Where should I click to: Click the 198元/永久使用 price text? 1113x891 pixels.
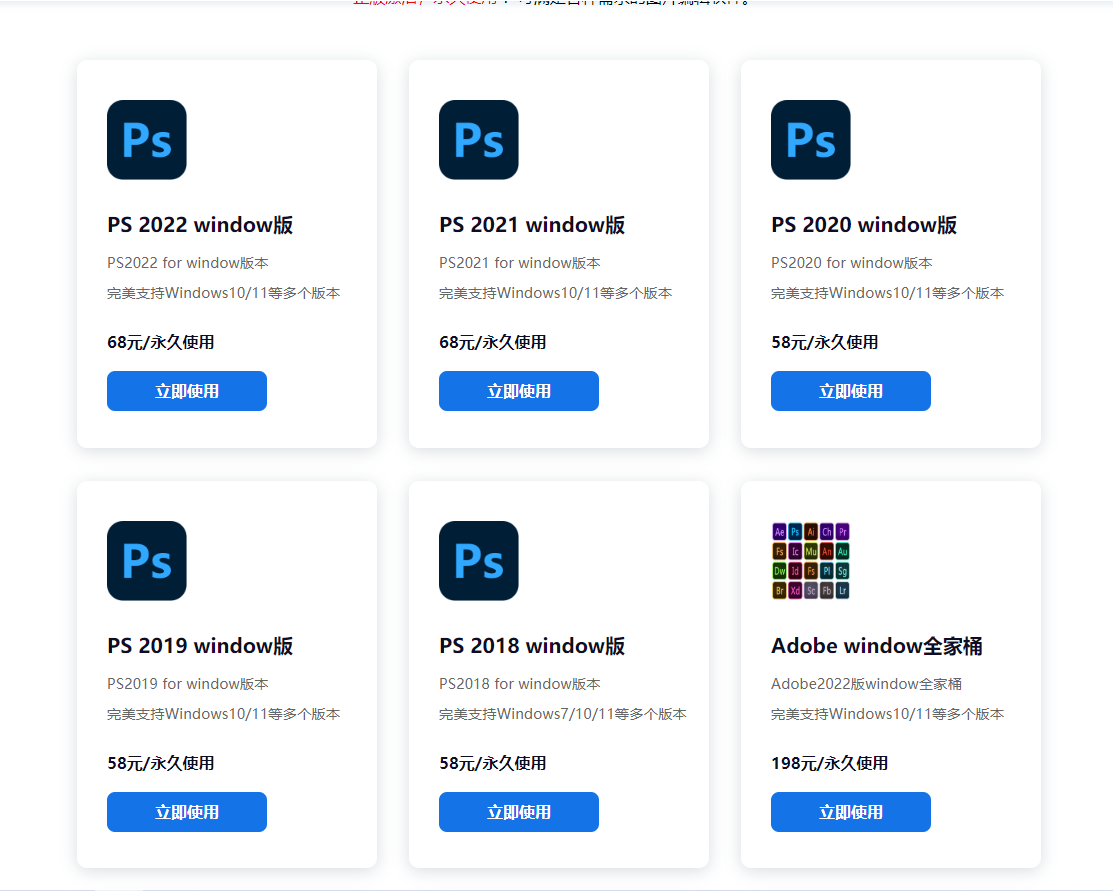click(830, 764)
